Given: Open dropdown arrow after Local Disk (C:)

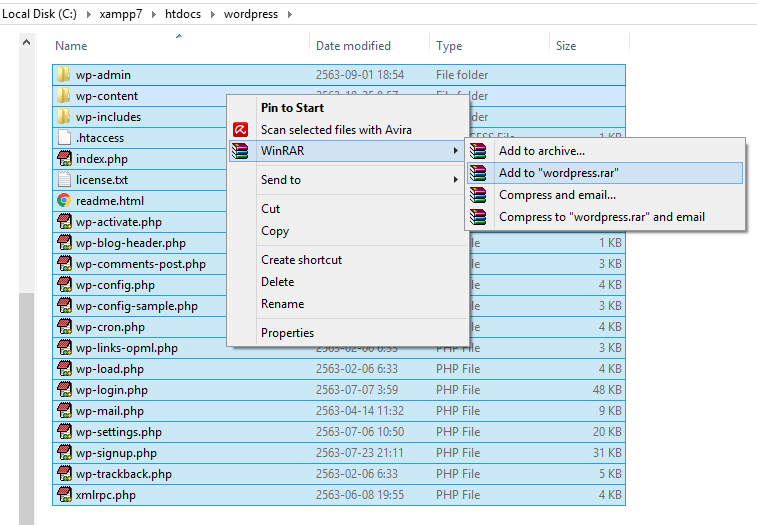Looking at the screenshot, I should (88, 14).
